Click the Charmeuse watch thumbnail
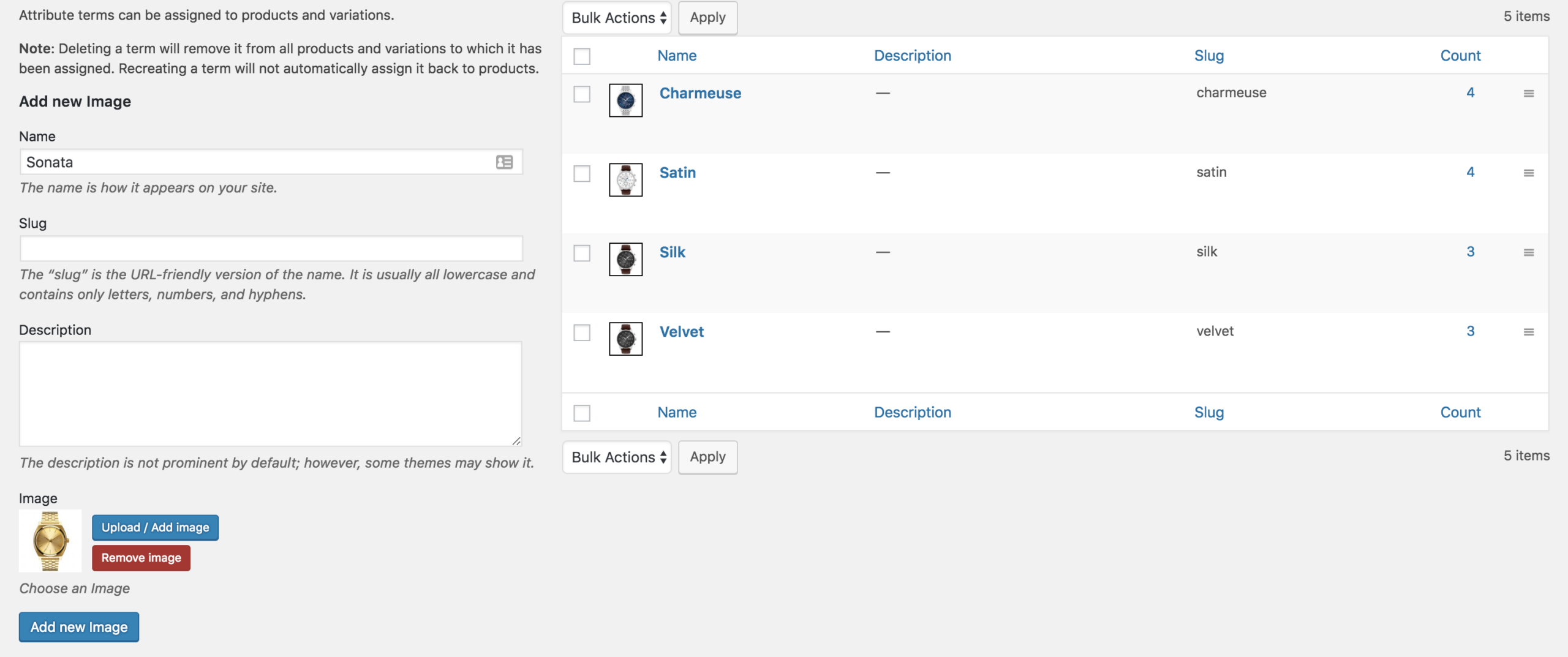The width and height of the screenshot is (1568, 657). [625, 100]
